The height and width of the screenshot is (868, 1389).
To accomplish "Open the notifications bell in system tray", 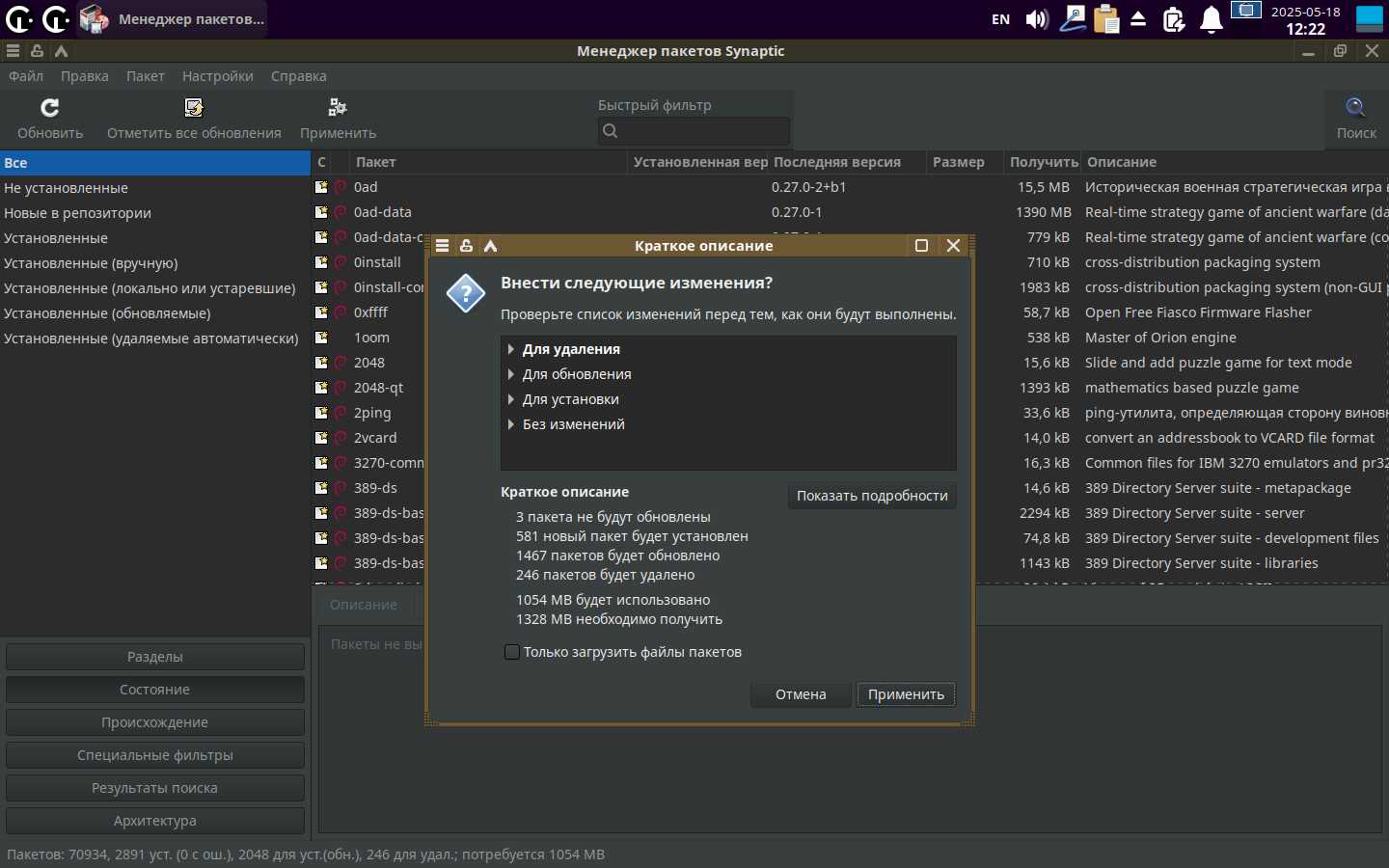I will pos(1212,19).
